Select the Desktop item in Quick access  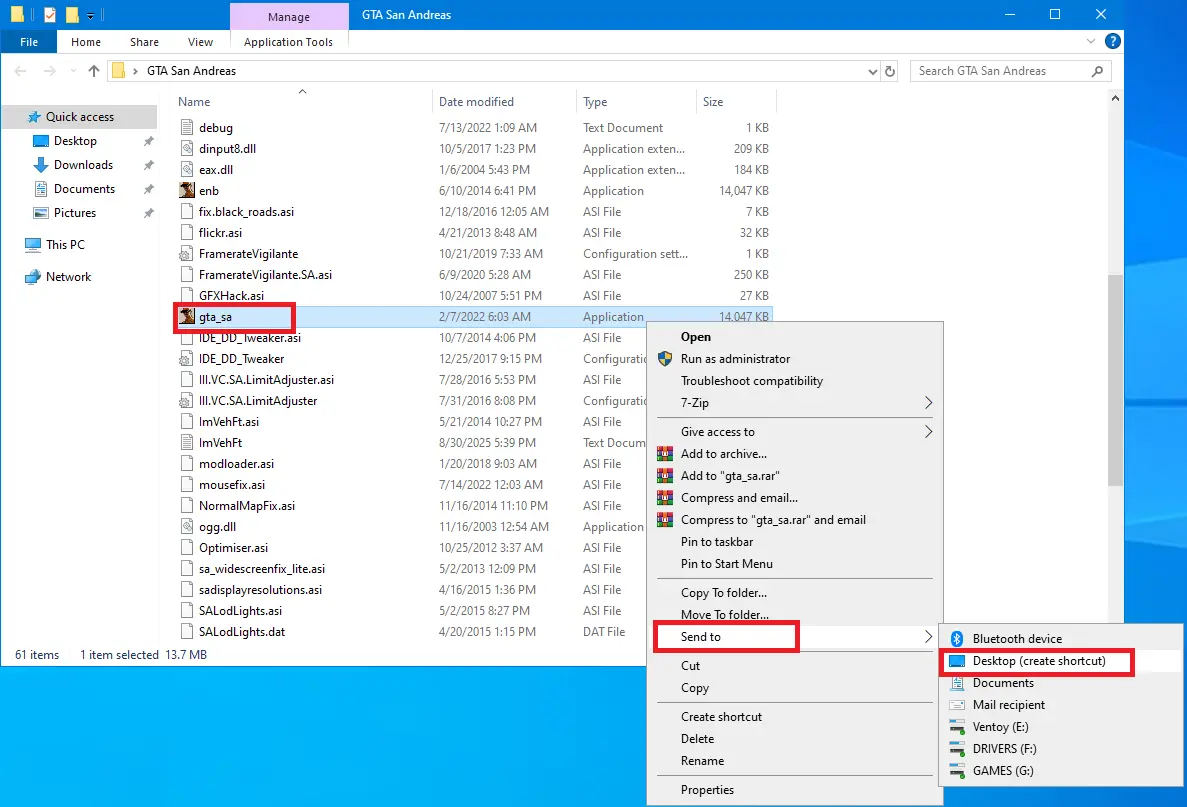tap(75, 141)
